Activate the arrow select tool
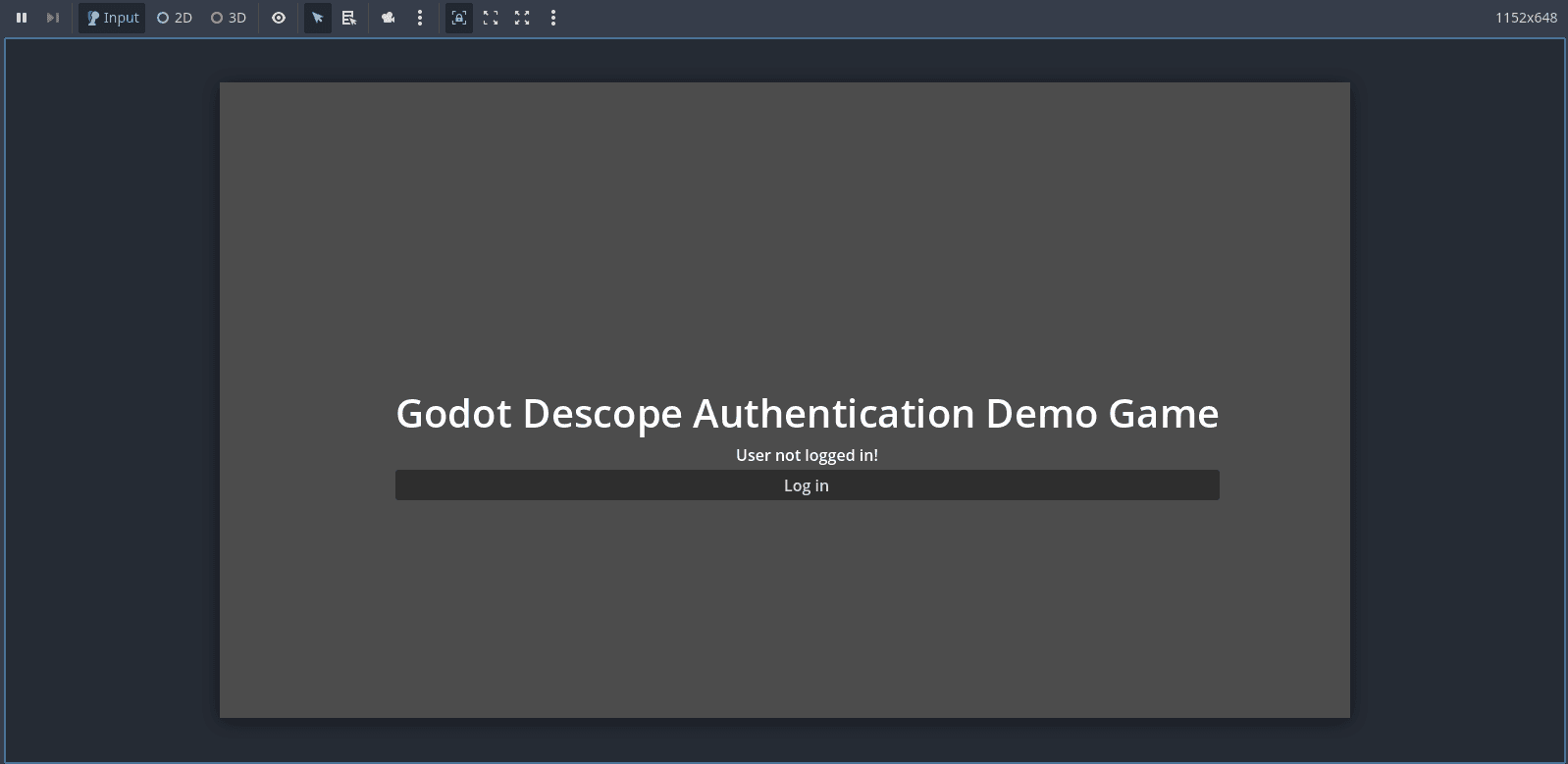 pyautogui.click(x=318, y=18)
